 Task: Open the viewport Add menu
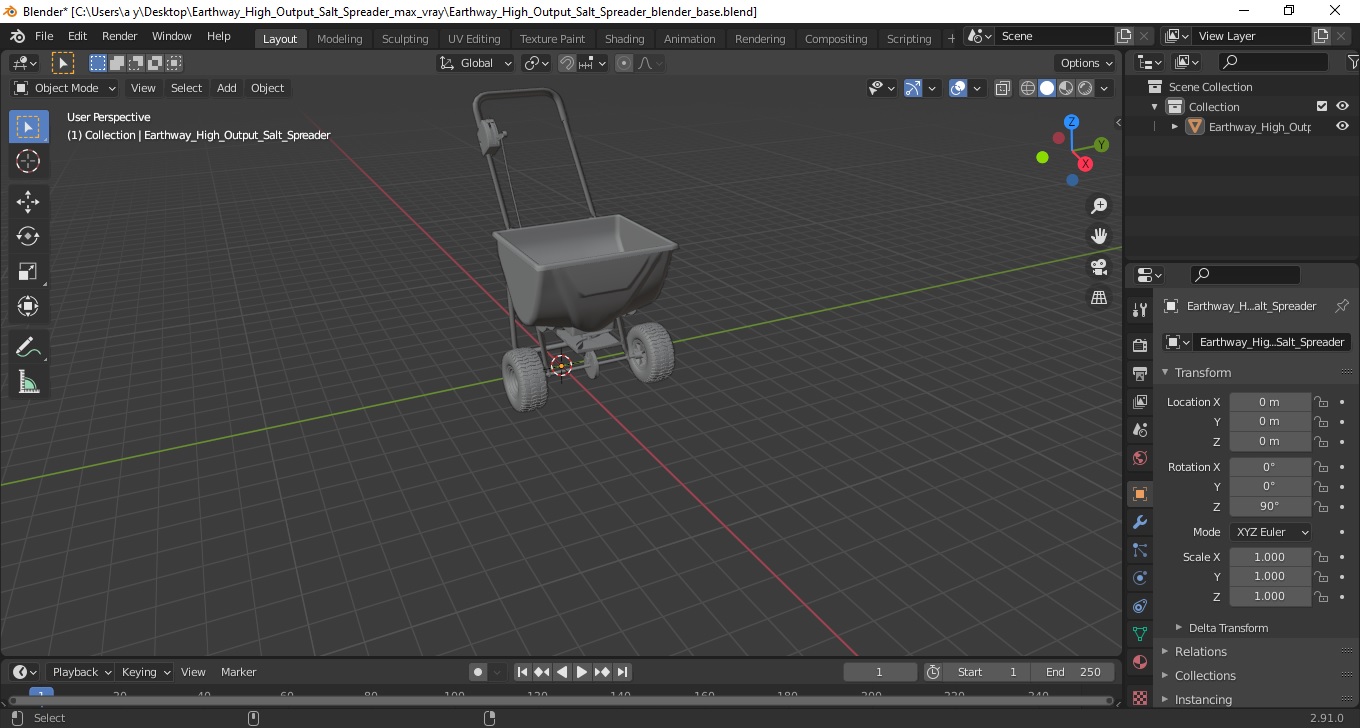click(x=227, y=88)
